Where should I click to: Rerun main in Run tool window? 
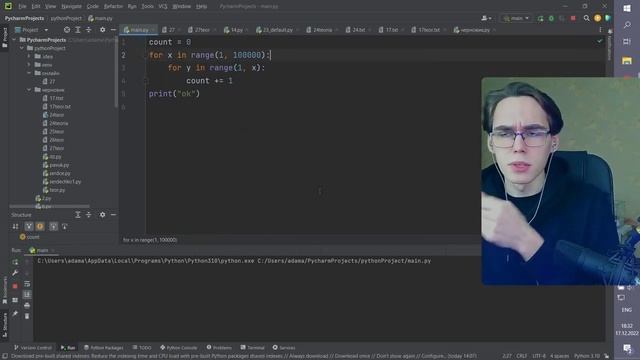click(15, 262)
